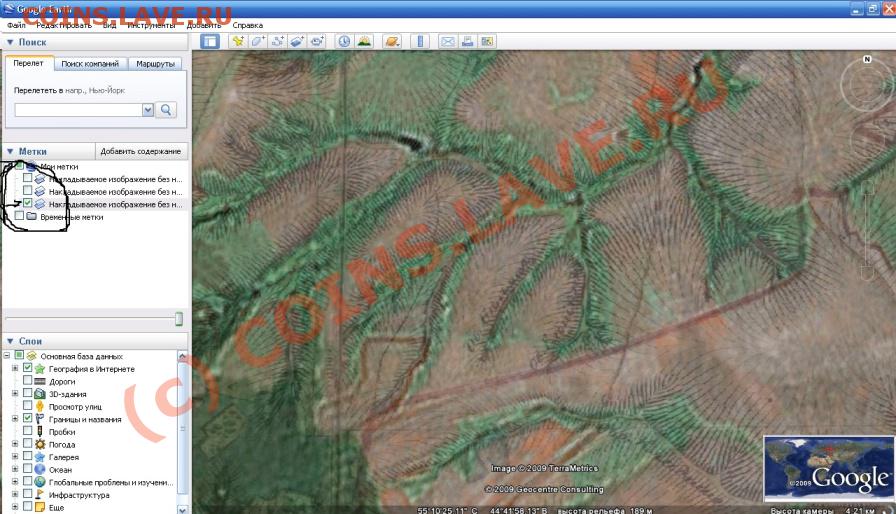Collapse the Поиск panel header triangle
The image size is (896, 514).
(10, 42)
